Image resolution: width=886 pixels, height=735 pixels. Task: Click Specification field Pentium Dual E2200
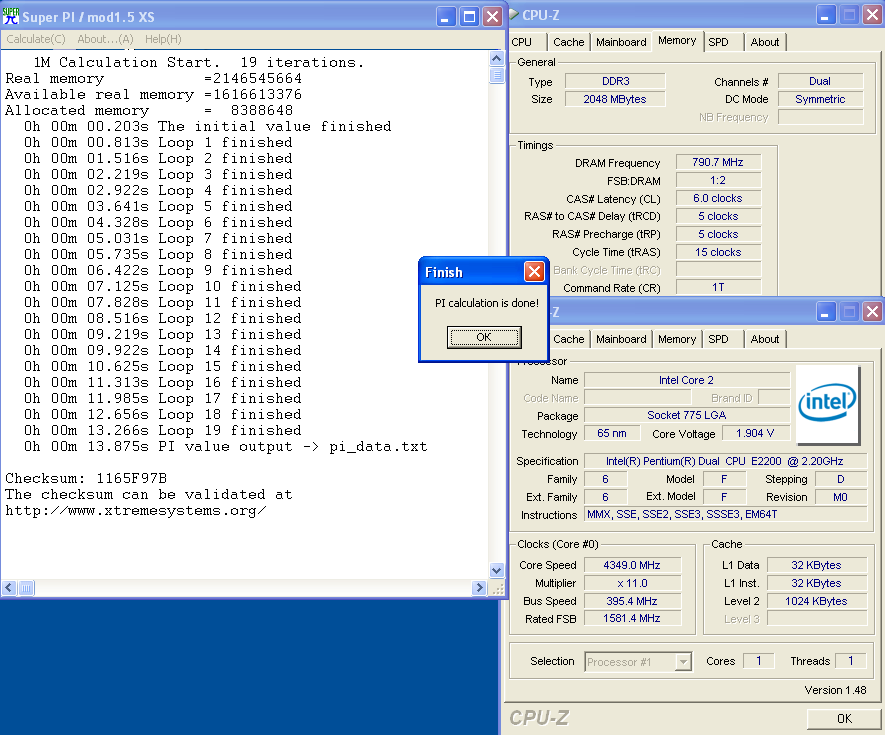click(725, 461)
